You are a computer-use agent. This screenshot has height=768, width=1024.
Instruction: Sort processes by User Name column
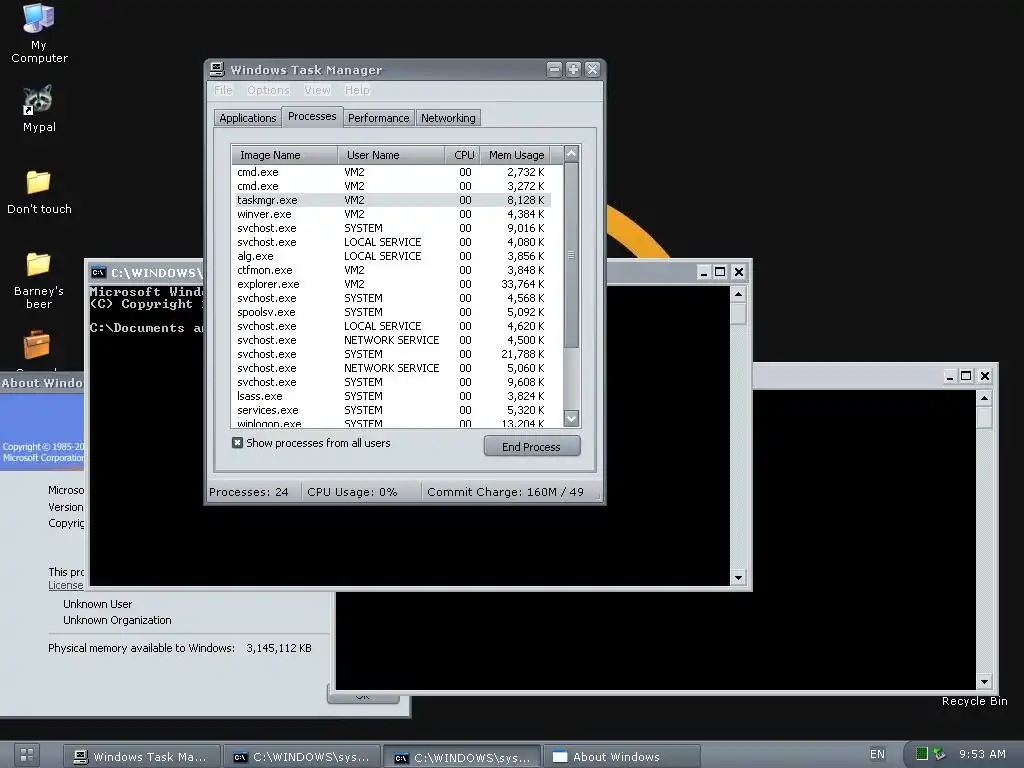tap(392, 155)
